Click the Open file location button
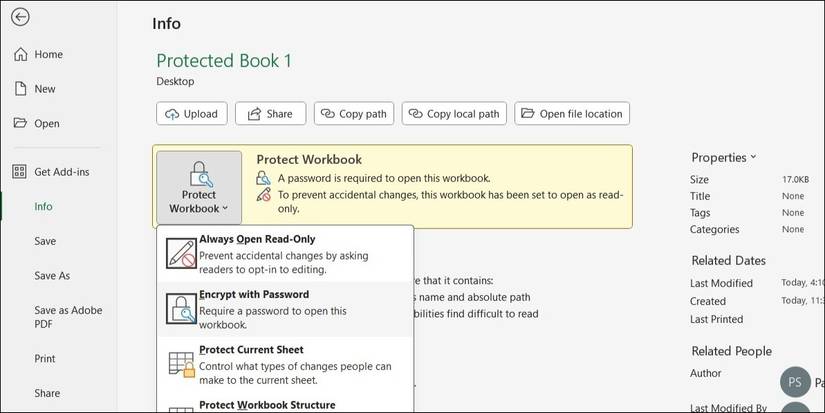825x413 pixels. 572,114
